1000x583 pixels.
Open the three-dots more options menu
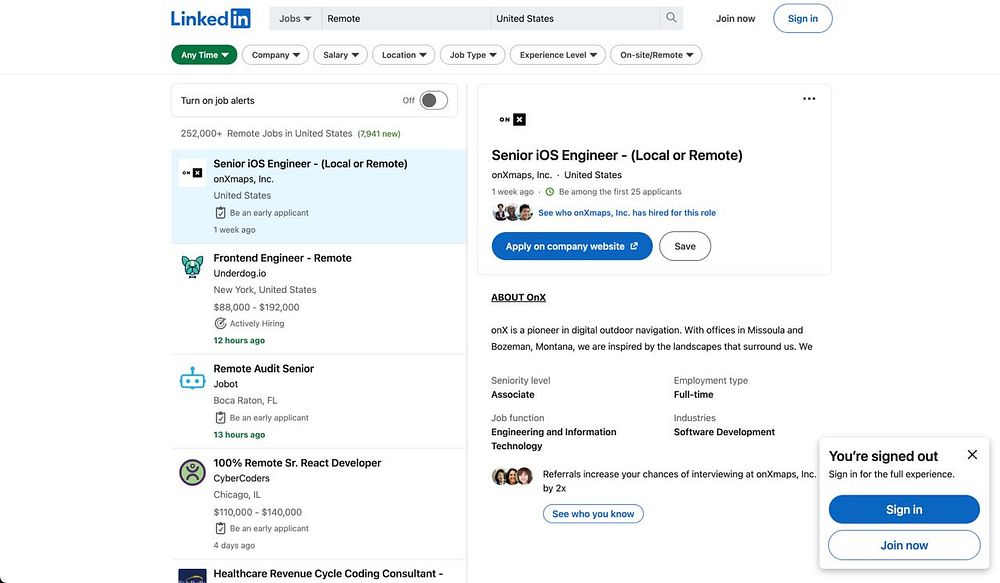click(x=809, y=99)
